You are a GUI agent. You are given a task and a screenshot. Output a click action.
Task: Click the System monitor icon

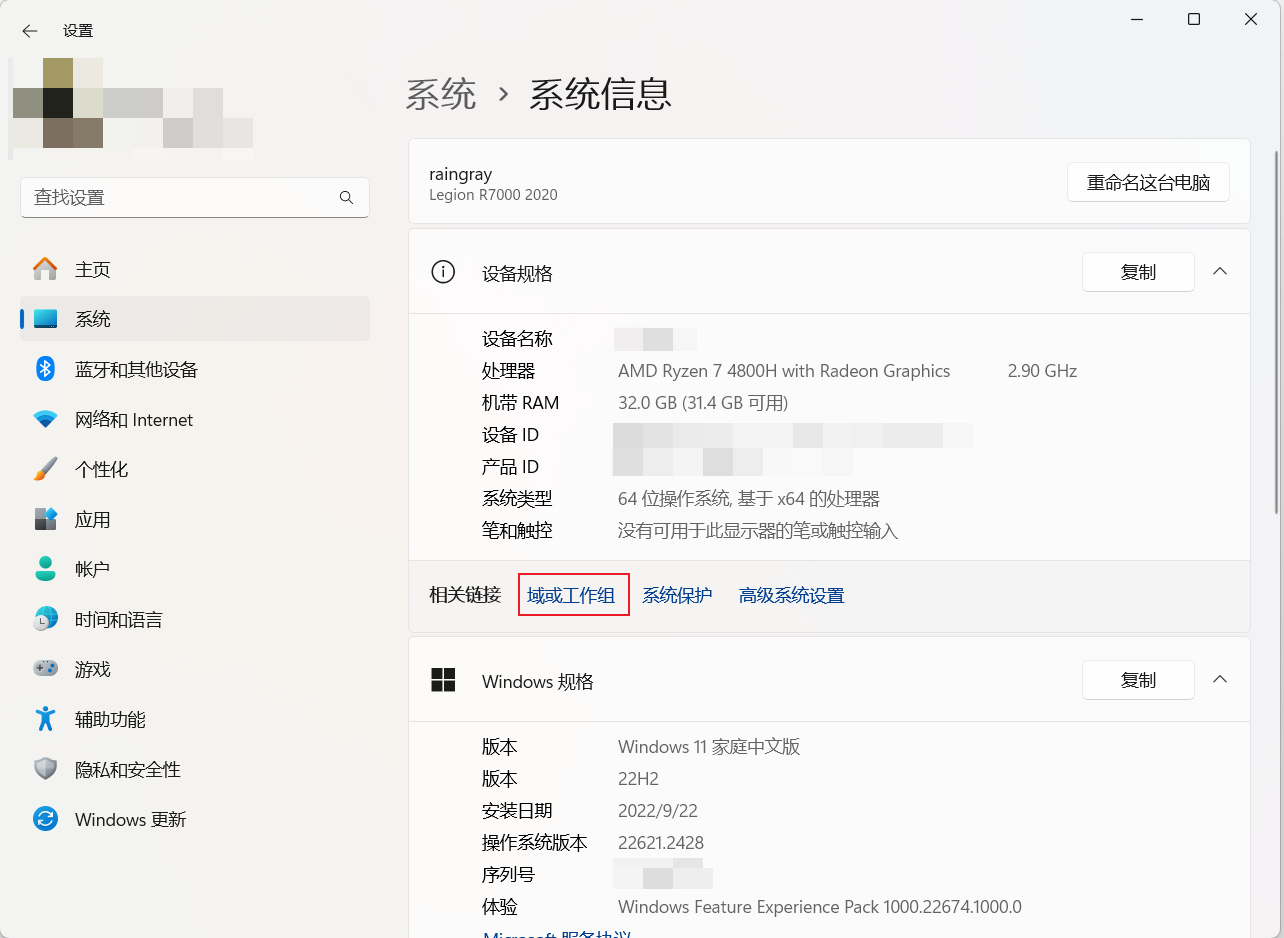tap(45, 319)
